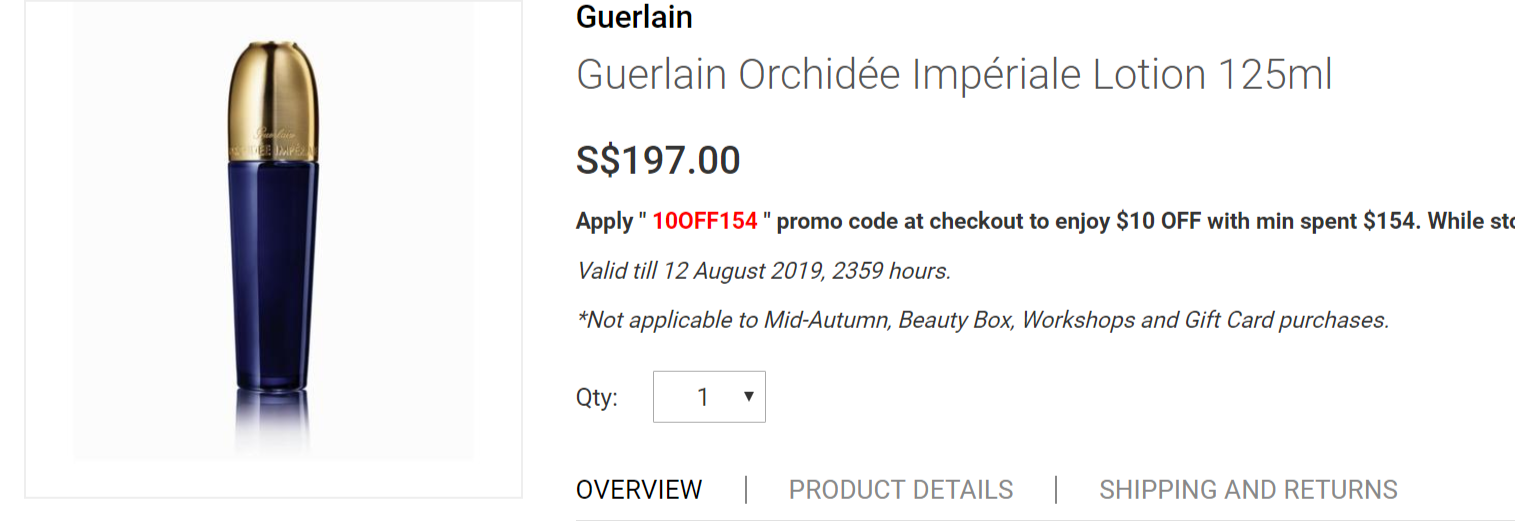1515x521 pixels.
Task: Click the 'Not applicable to Mid-Autumn' note
Action: click(x=983, y=320)
